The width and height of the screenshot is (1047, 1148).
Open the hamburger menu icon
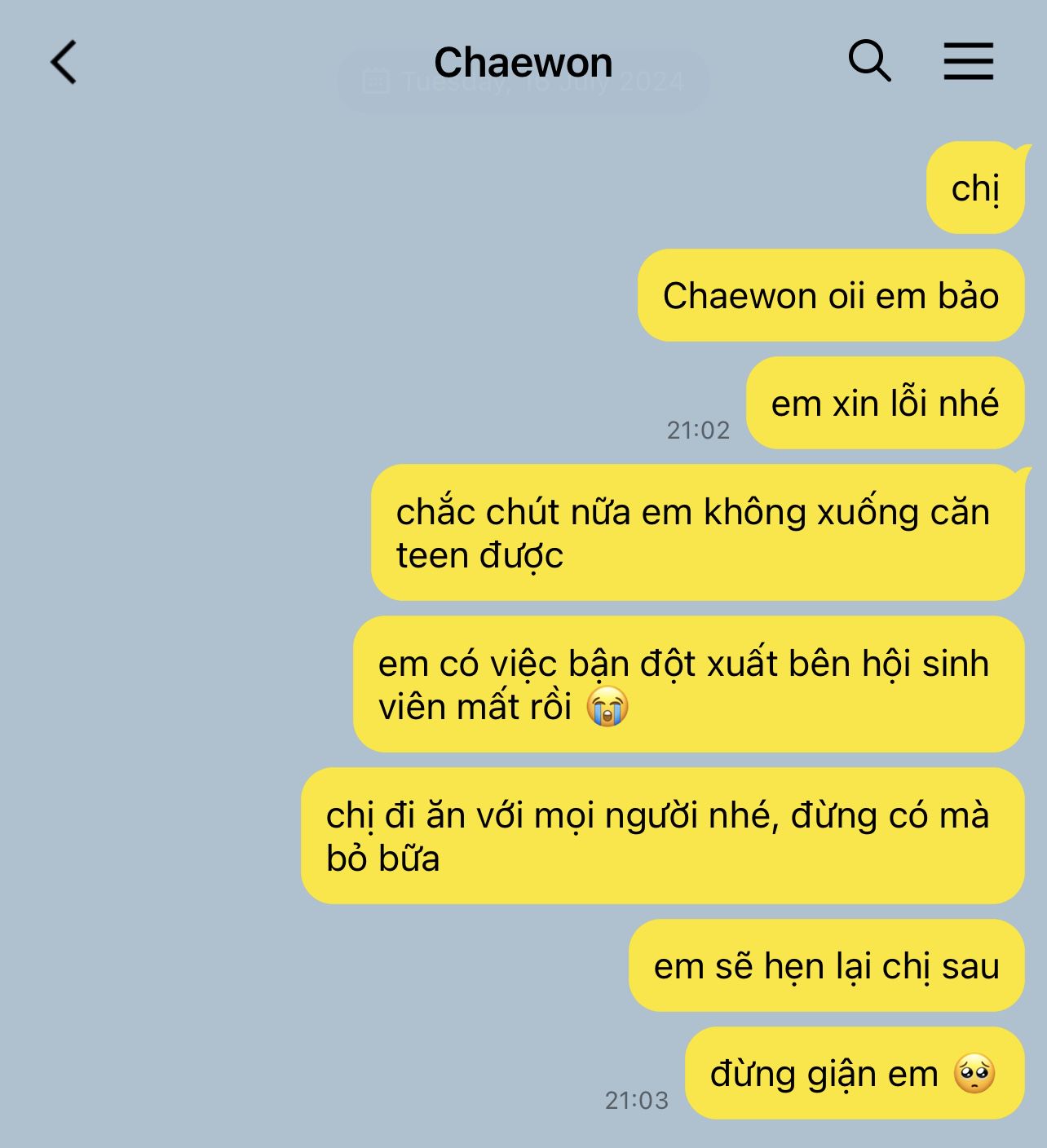[x=969, y=61]
